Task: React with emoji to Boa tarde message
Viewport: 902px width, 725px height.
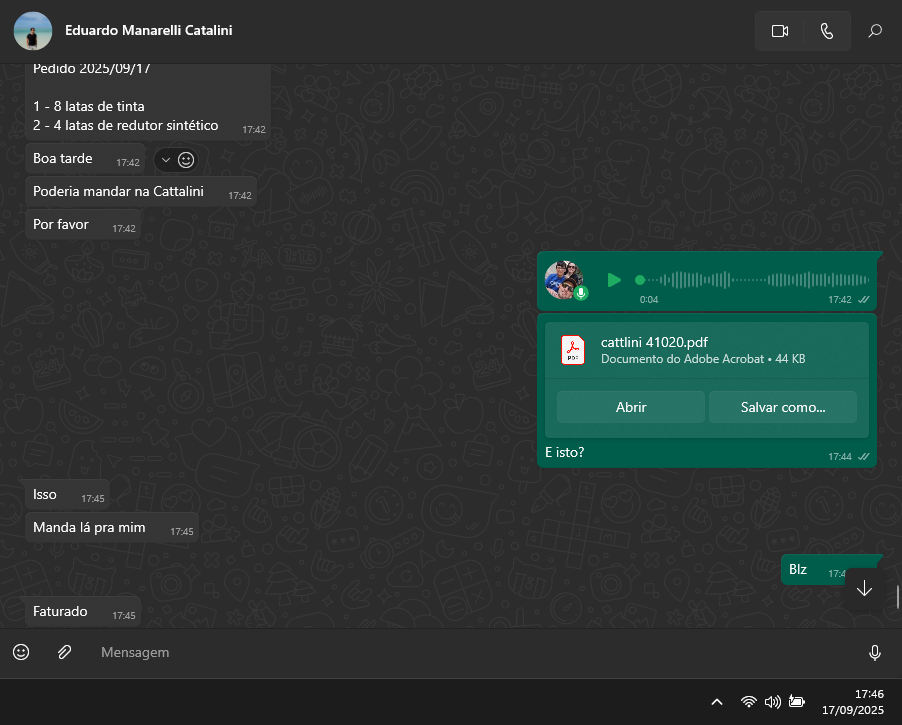Action: tap(185, 159)
